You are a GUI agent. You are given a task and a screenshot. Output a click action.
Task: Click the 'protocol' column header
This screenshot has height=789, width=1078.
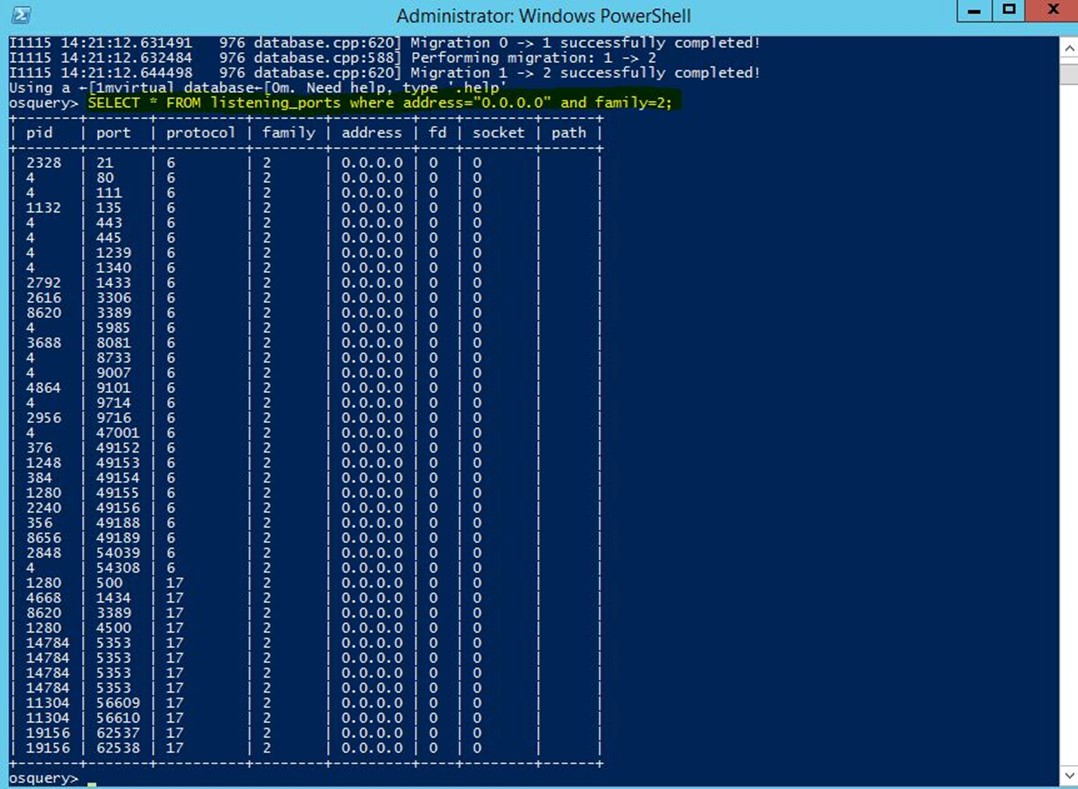pyautogui.click(x=200, y=133)
